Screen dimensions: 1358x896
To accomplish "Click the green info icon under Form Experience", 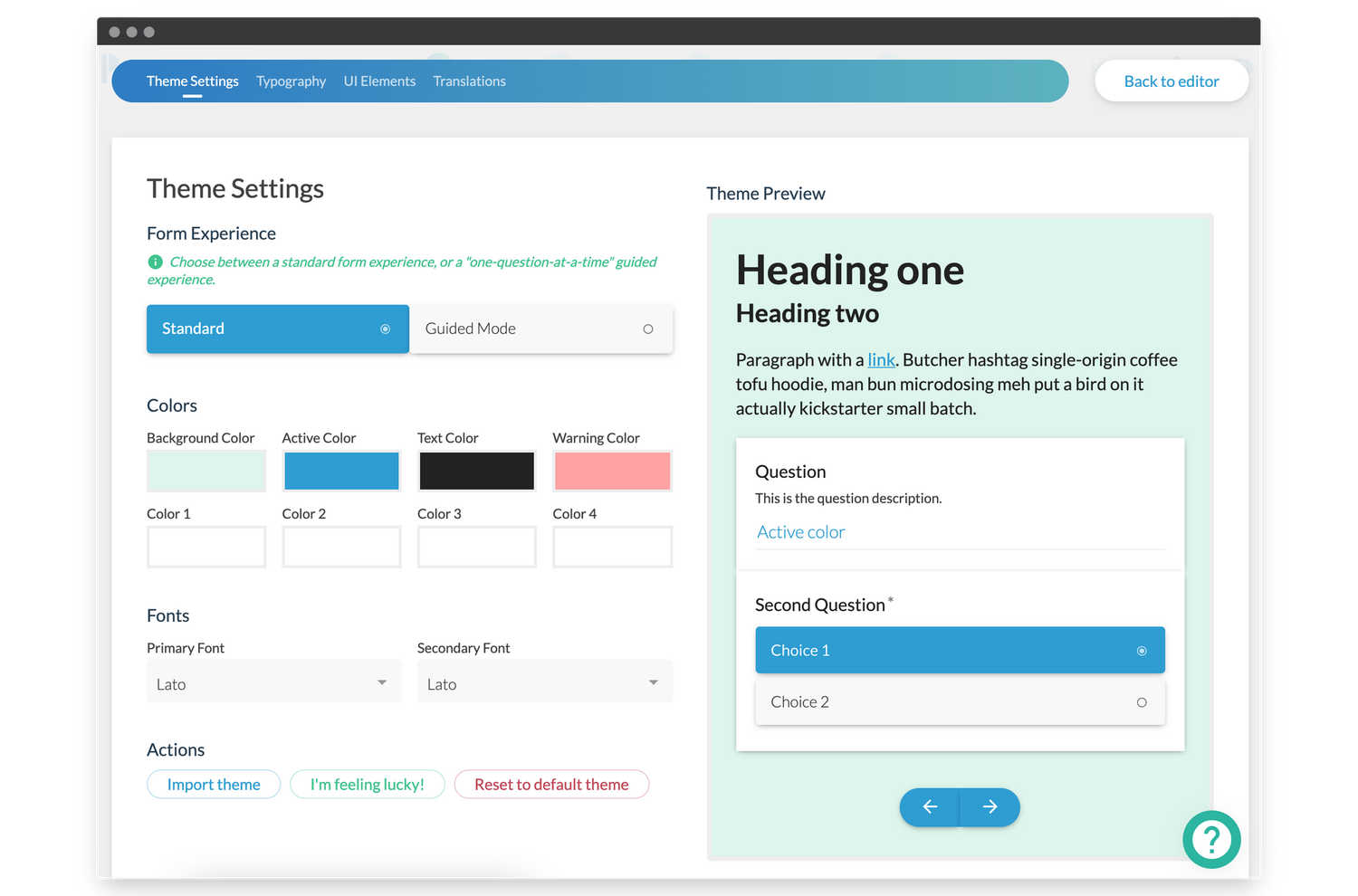I will click(x=155, y=262).
